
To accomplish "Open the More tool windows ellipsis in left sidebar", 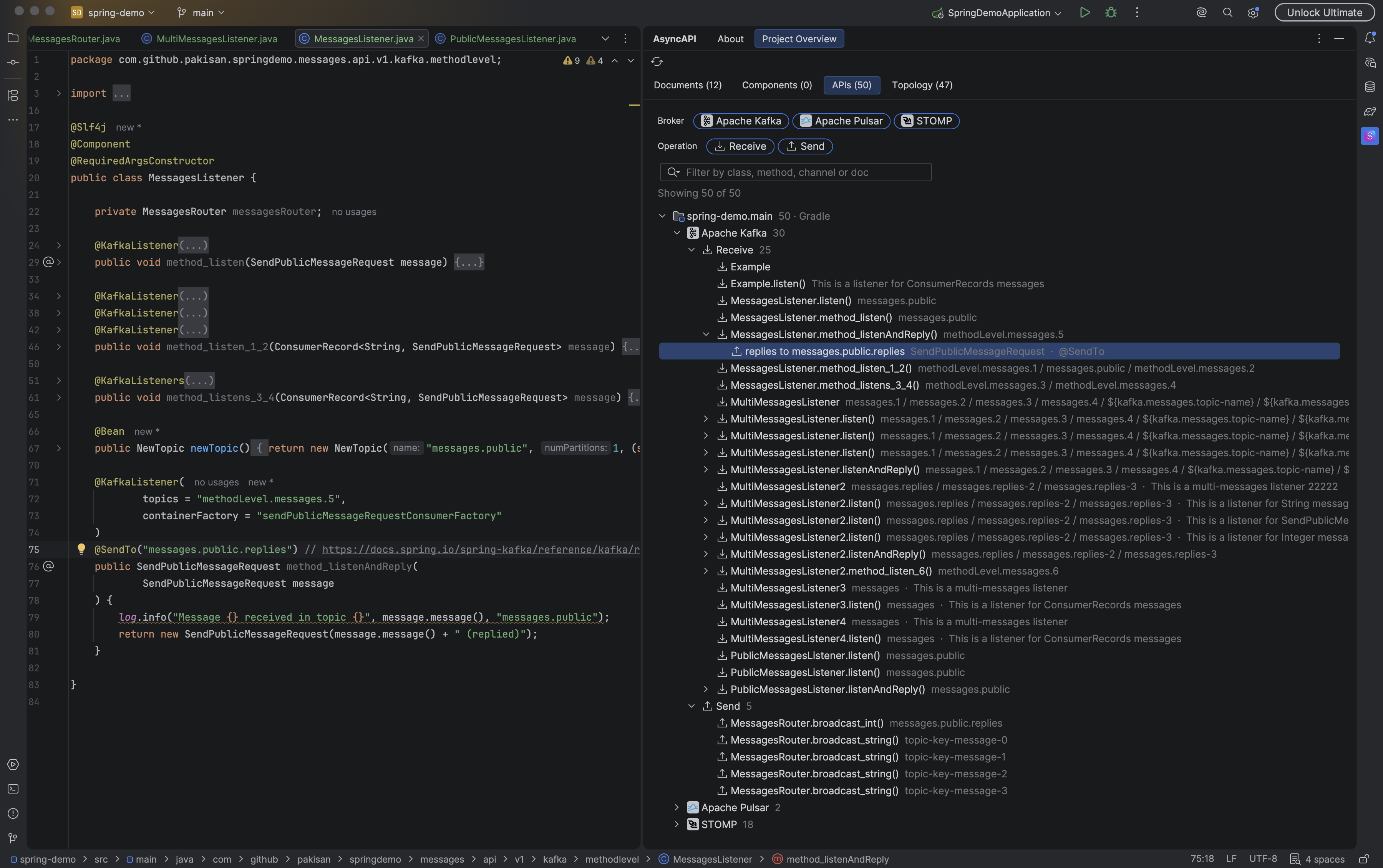I will (13, 119).
